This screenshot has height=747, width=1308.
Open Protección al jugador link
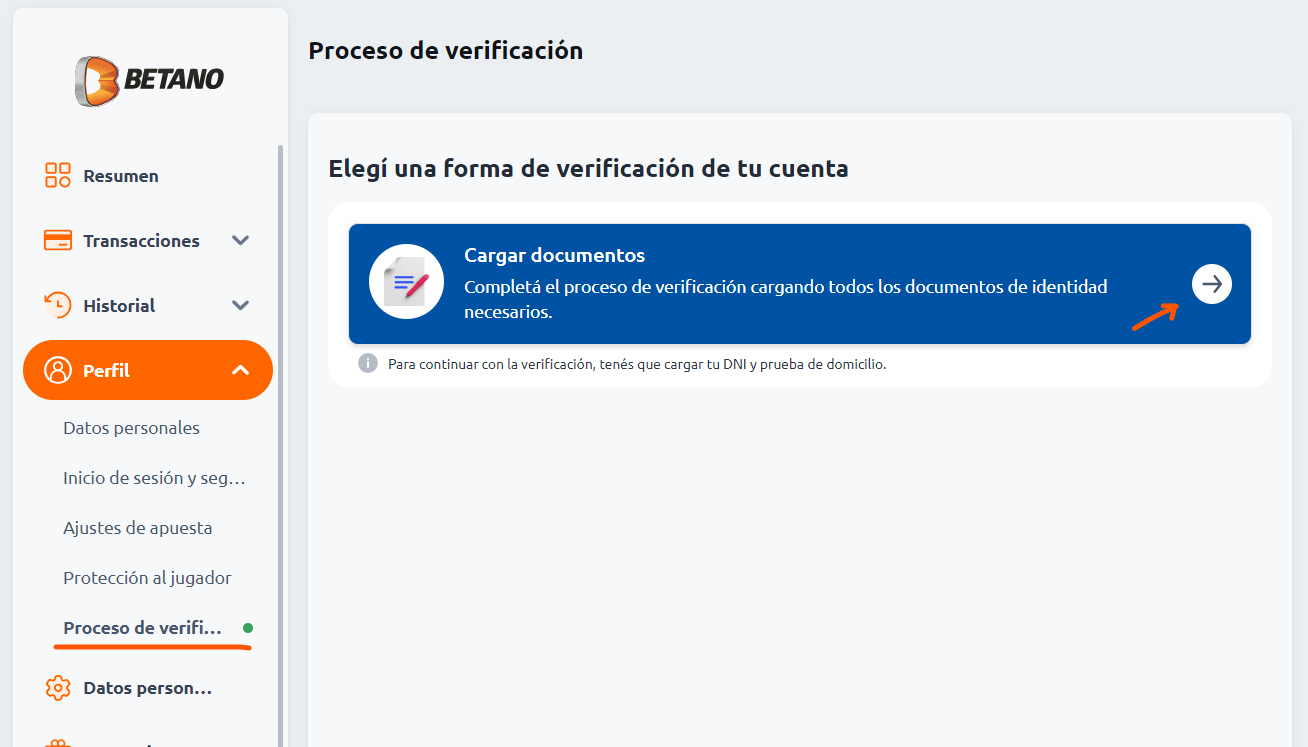pos(147,578)
